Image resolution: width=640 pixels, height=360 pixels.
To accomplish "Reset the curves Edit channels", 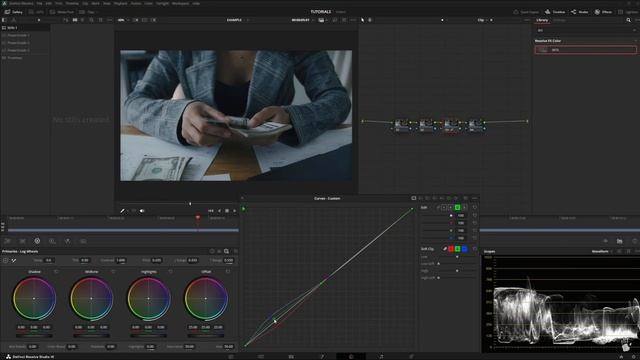I will tap(475, 207).
